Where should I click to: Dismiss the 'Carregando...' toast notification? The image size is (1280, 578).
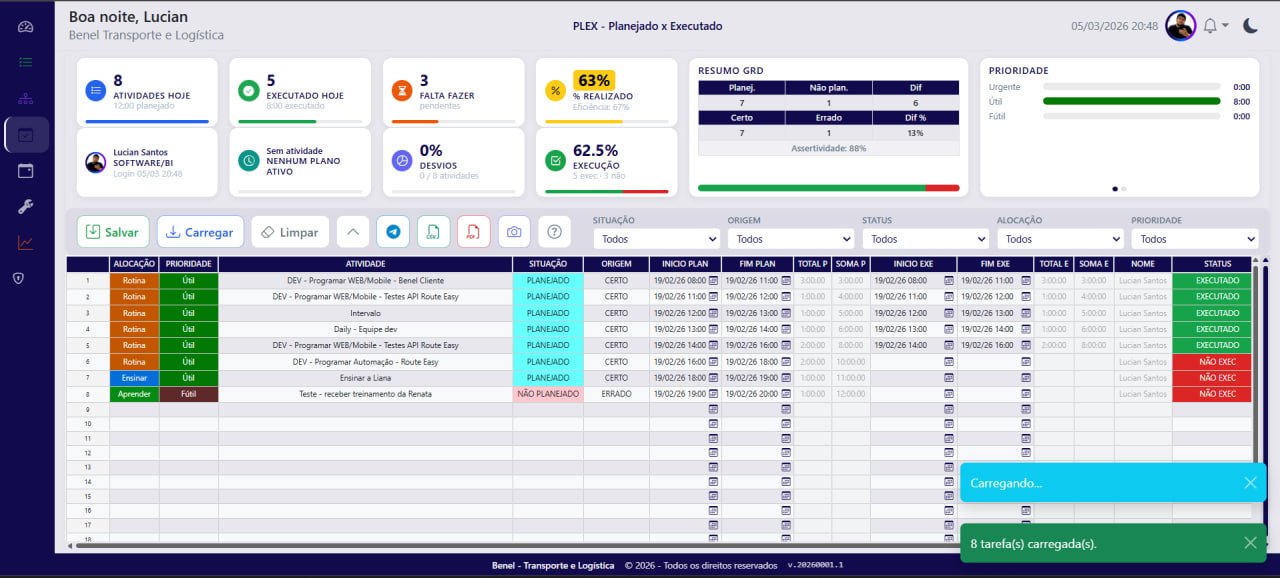(1250, 483)
